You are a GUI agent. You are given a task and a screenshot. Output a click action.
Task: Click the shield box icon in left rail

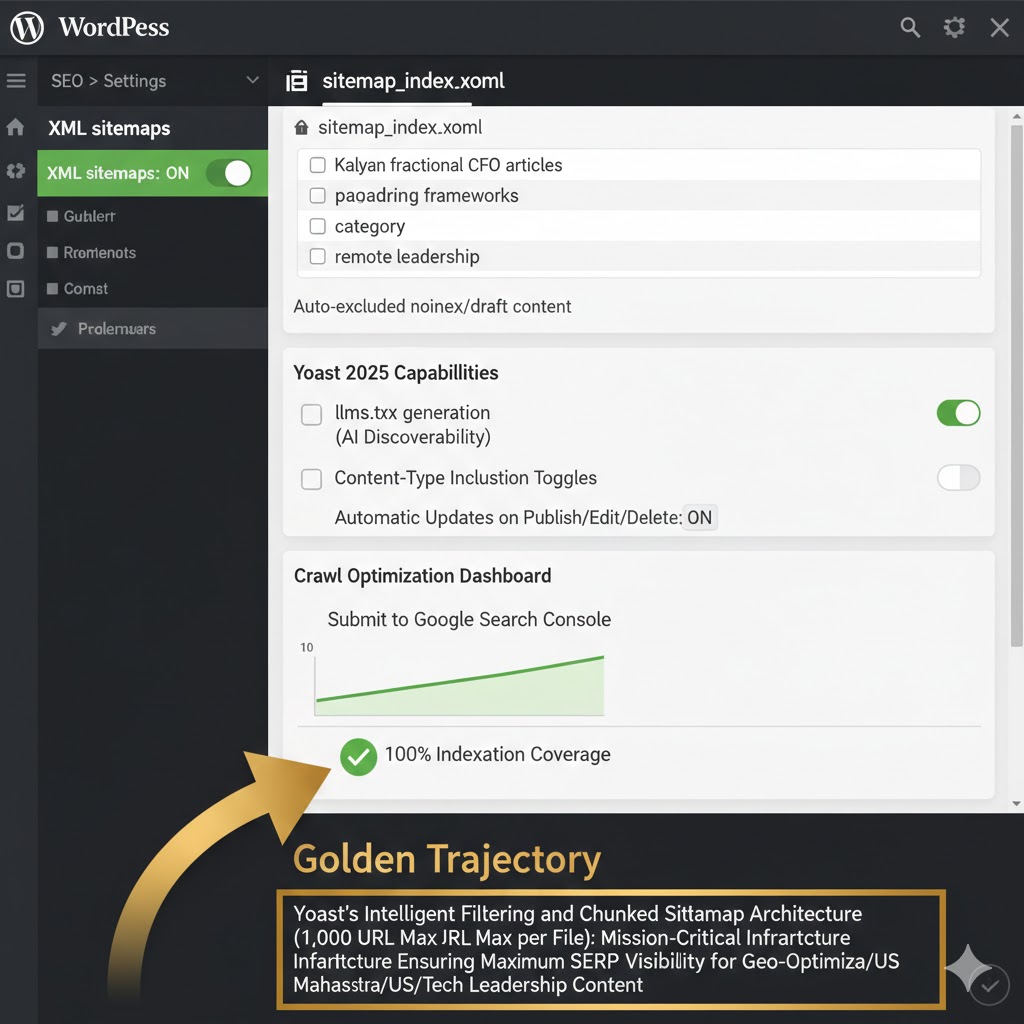(16, 289)
